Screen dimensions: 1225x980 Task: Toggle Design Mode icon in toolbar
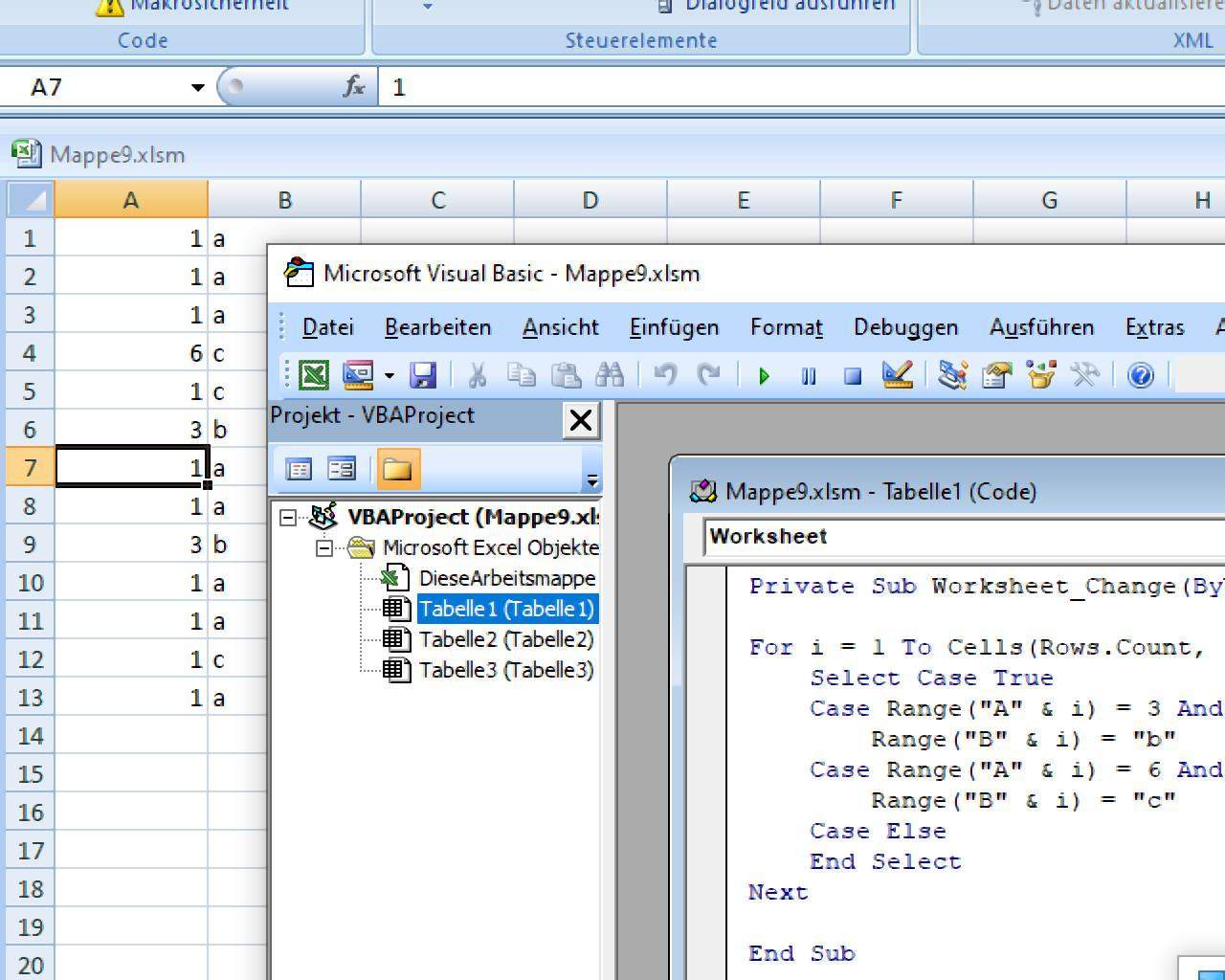[x=898, y=375]
